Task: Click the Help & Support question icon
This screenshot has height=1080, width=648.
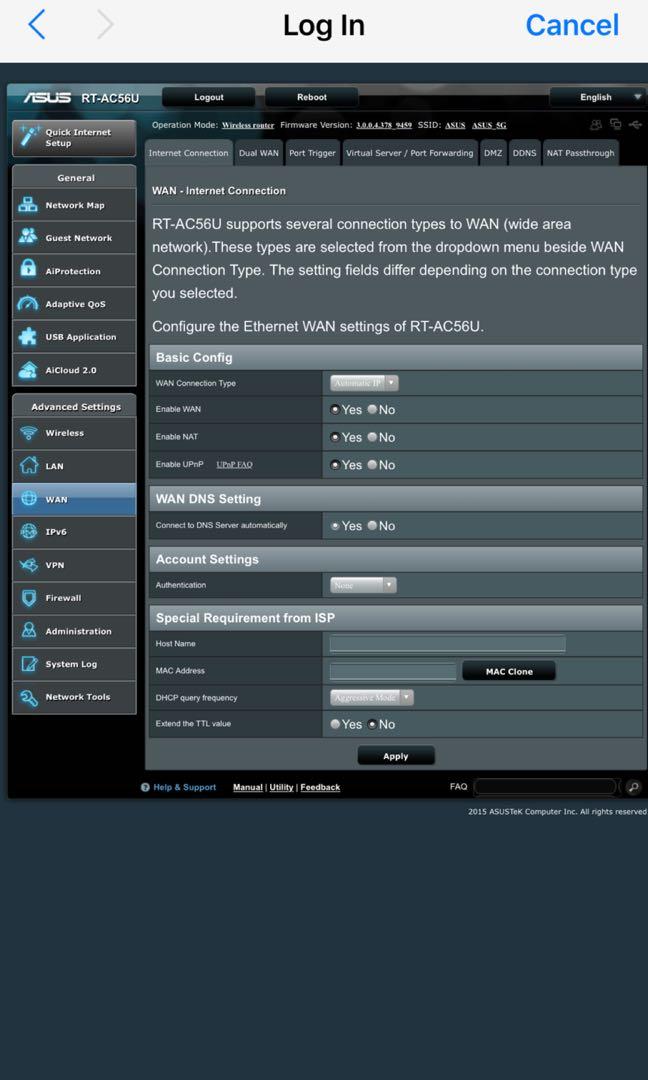Action: 145,787
